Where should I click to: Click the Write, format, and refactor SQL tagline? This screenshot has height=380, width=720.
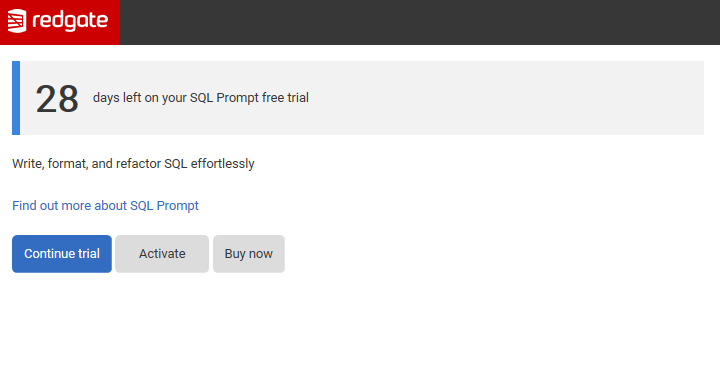tap(133, 164)
